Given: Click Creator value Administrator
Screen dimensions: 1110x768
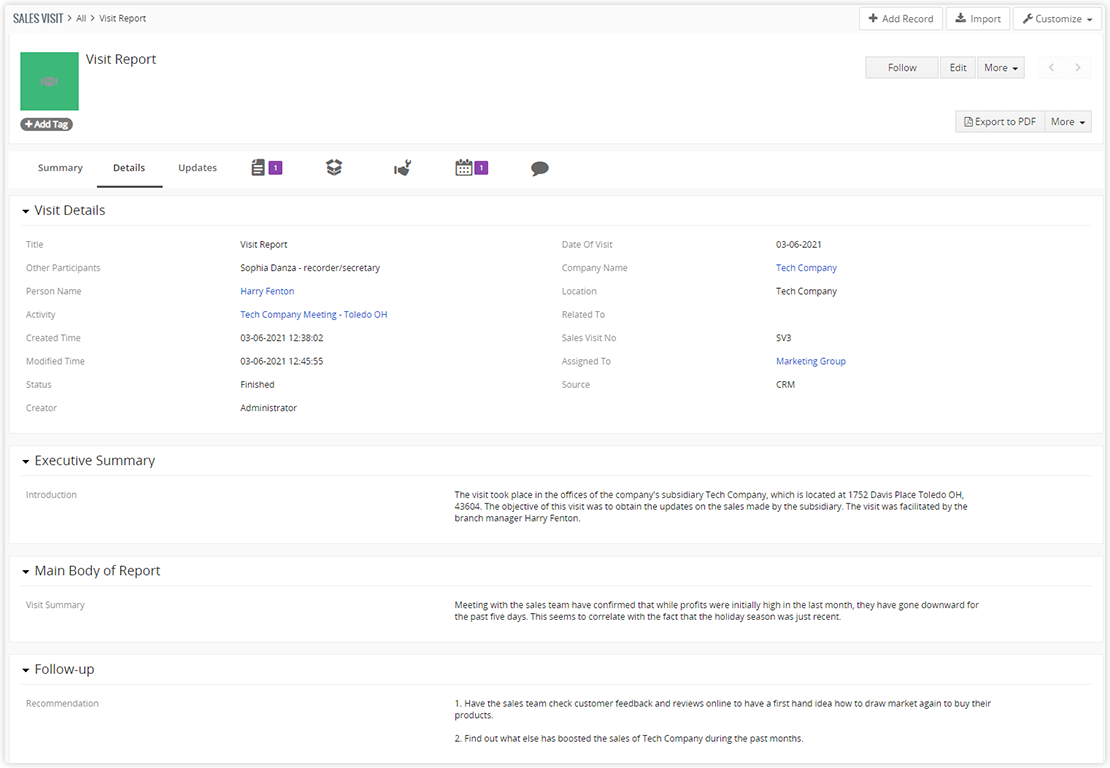Looking at the screenshot, I should point(268,408).
